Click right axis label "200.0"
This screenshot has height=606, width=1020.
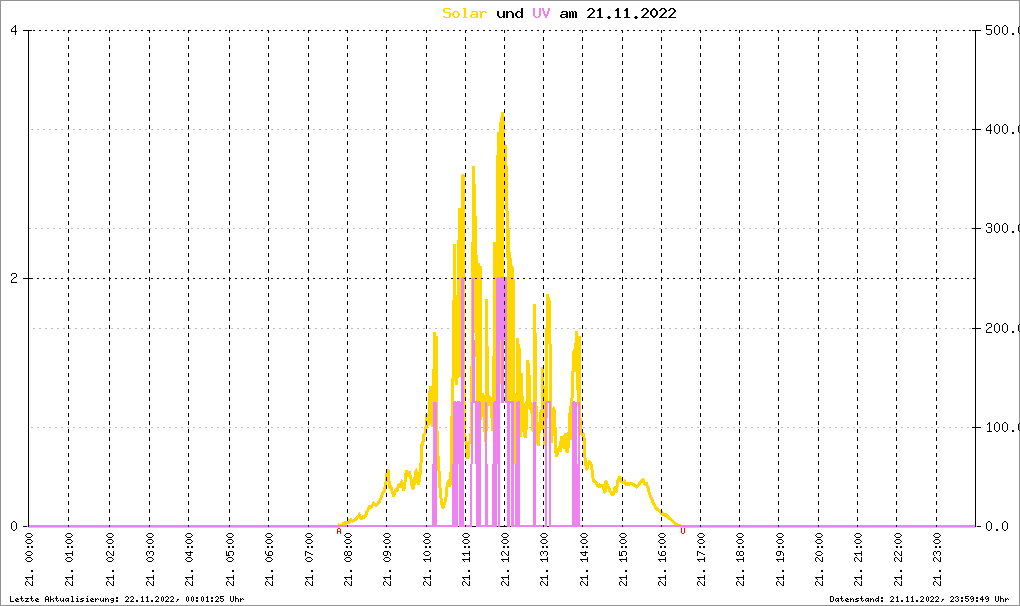(1001, 328)
